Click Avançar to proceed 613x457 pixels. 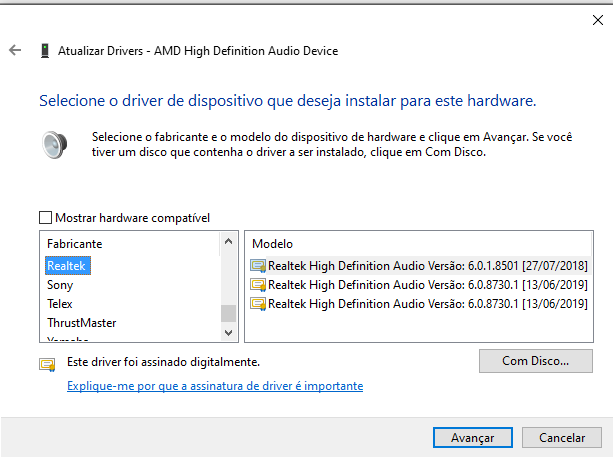(473, 437)
